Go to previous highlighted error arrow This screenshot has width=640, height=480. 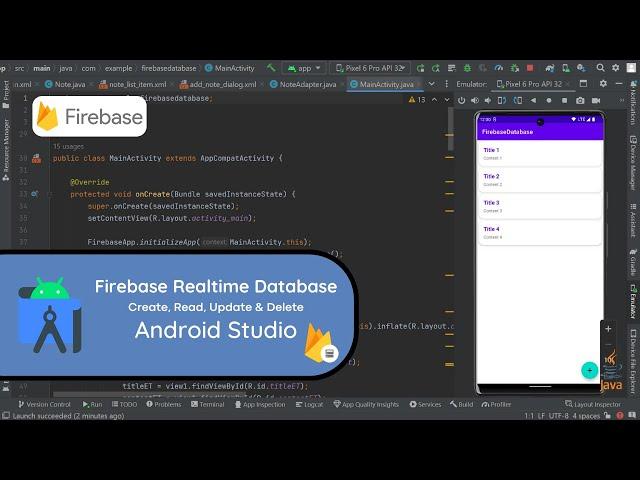pos(434,100)
